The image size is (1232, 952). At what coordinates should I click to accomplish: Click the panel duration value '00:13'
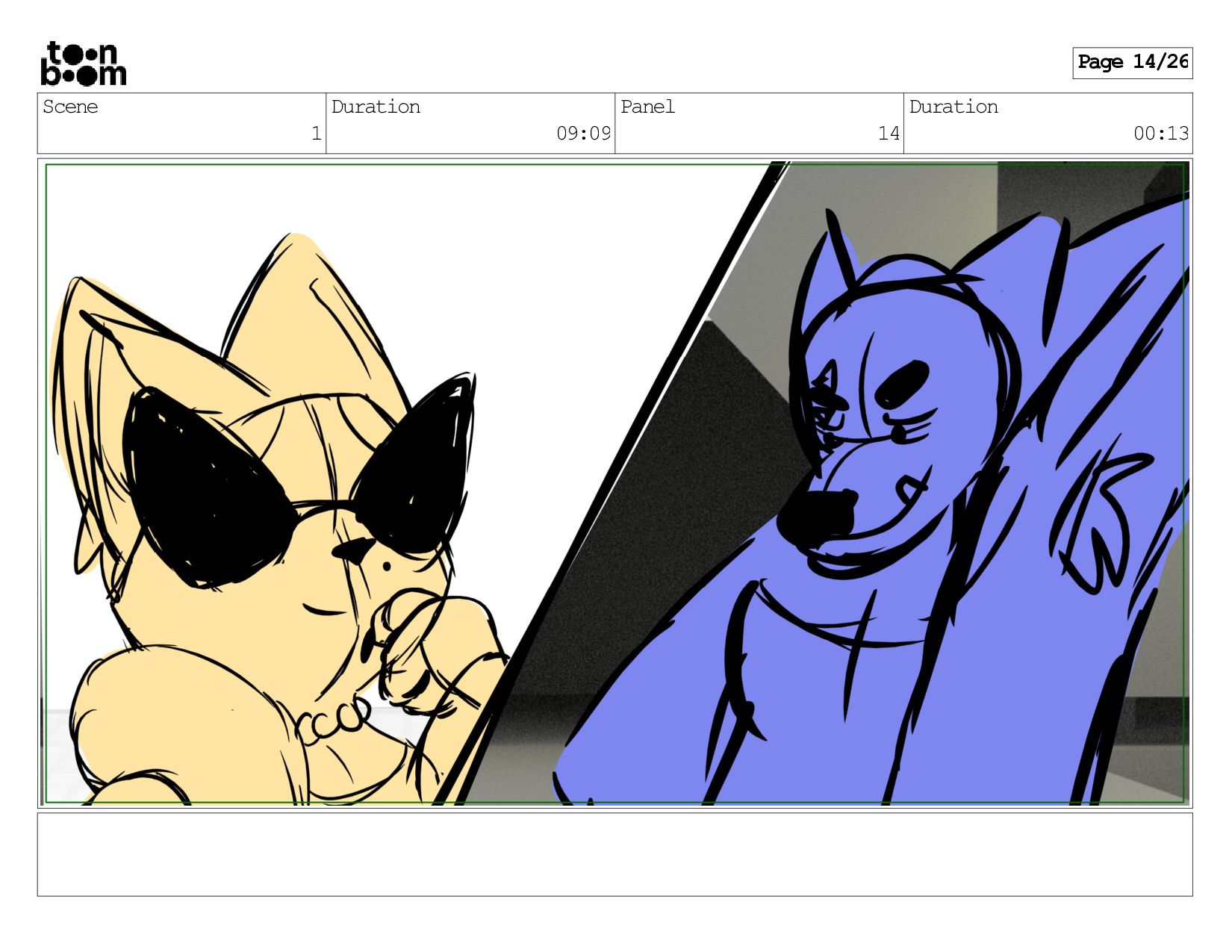[1161, 134]
